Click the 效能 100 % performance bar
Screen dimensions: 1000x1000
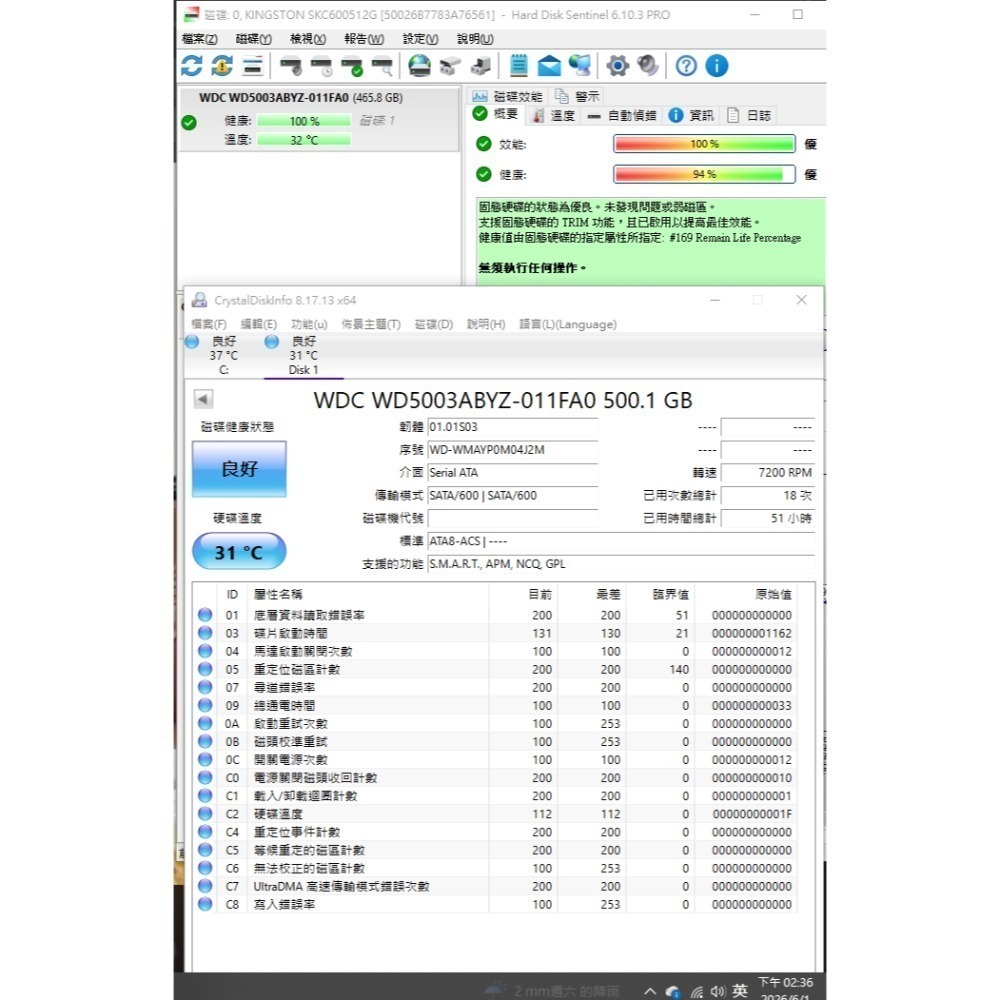[x=704, y=144]
